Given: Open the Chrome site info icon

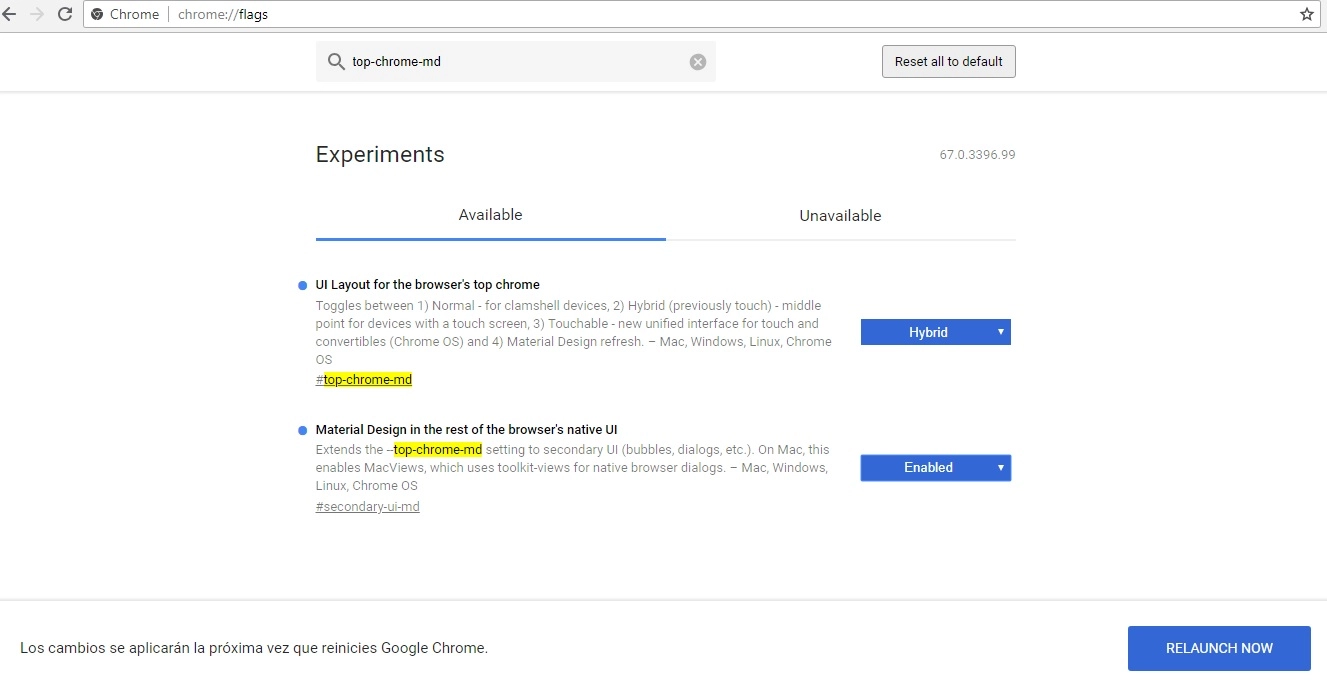Looking at the screenshot, I should pos(97,14).
